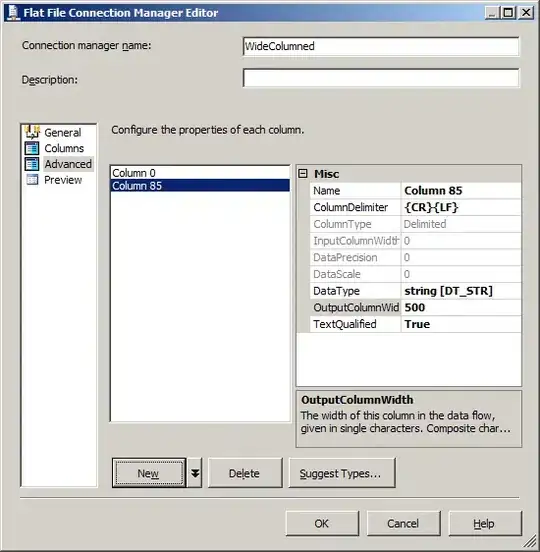Open the New button dropdown arrow

click(x=195, y=473)
